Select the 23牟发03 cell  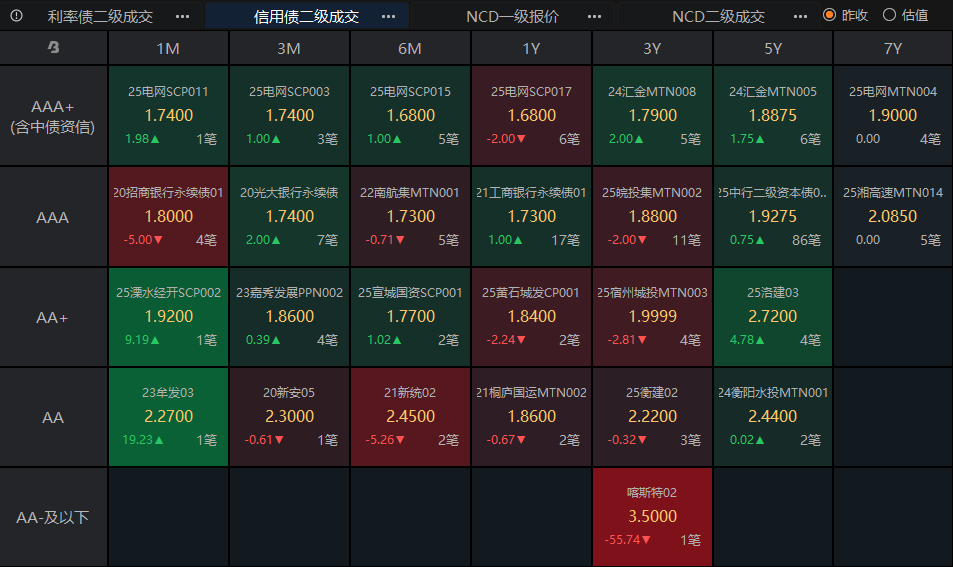click(x=168, y=417)
